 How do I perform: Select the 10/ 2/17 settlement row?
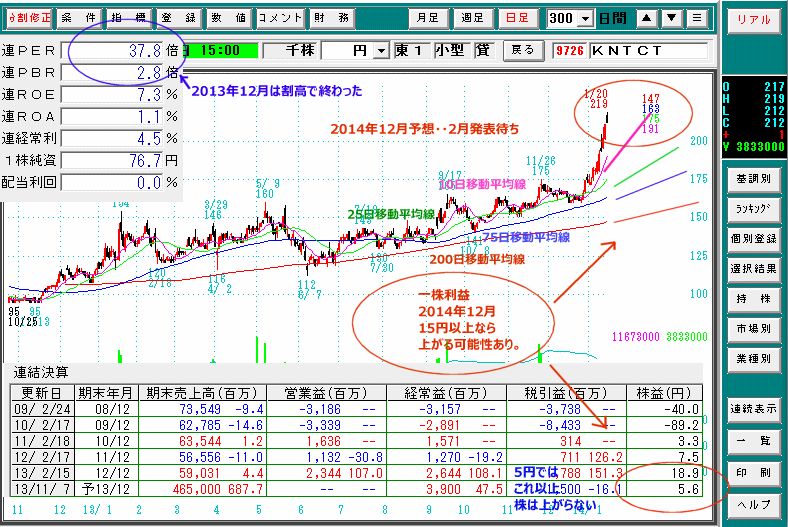point(356,425)
